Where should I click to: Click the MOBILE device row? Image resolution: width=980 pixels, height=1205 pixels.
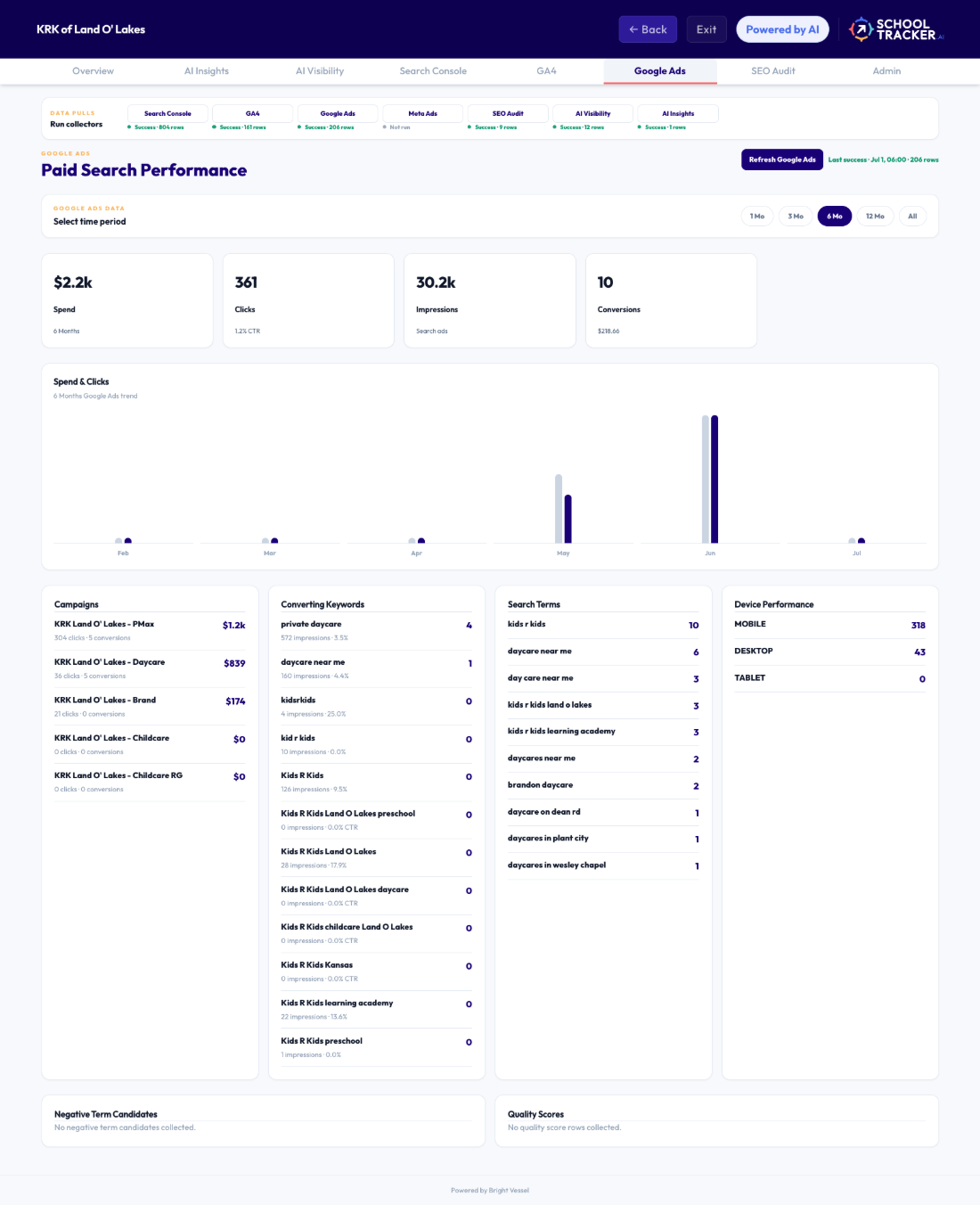click(829, 625)
